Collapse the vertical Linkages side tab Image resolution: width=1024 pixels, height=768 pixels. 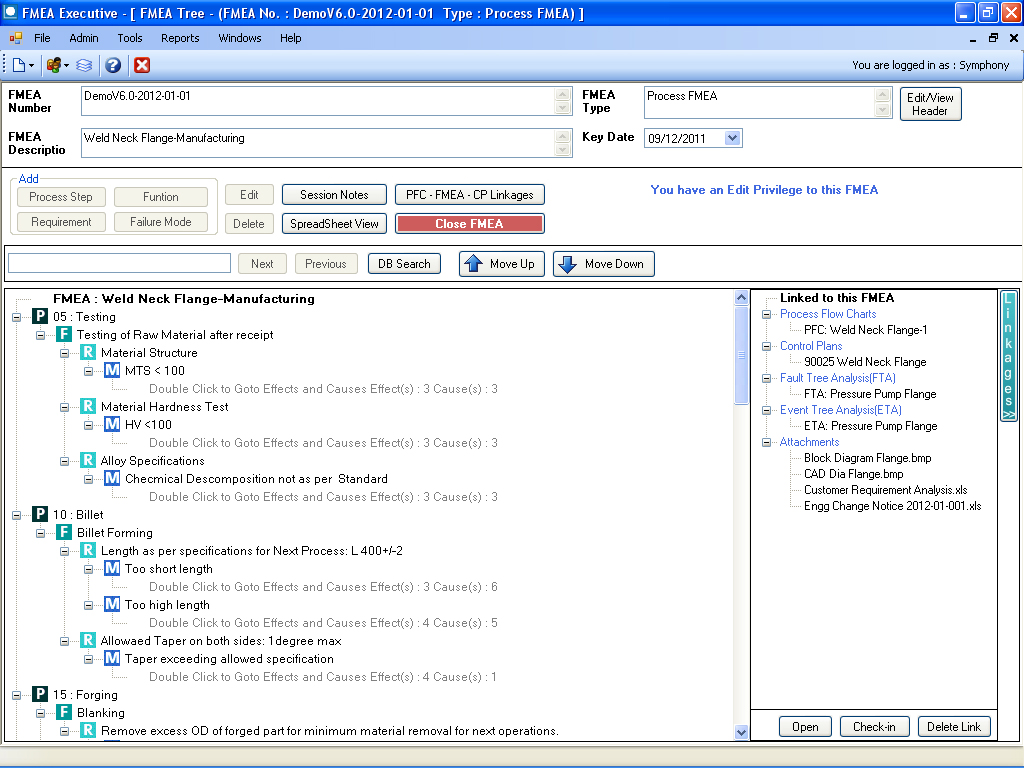[x=1009, y=356]
